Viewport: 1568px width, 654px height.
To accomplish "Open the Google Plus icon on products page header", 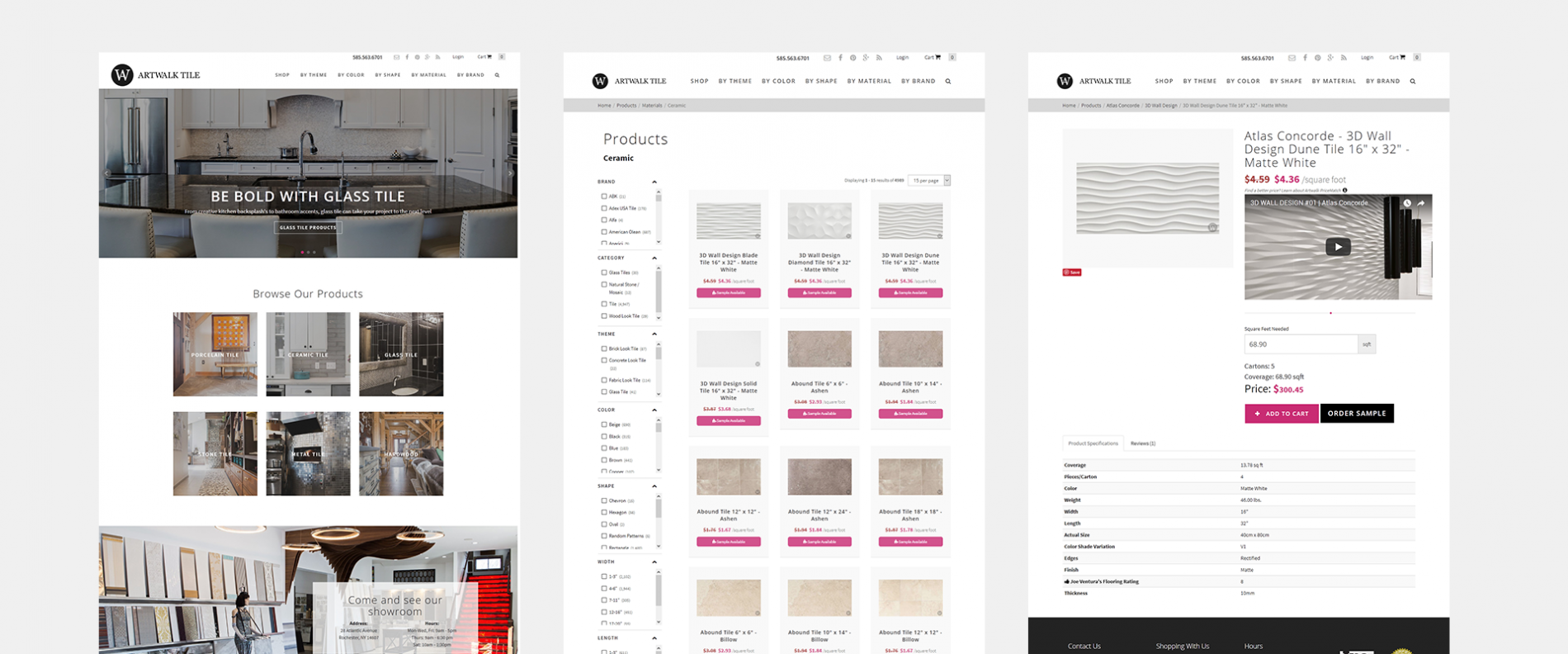I will pyautogui.click(x=866, y=58).
